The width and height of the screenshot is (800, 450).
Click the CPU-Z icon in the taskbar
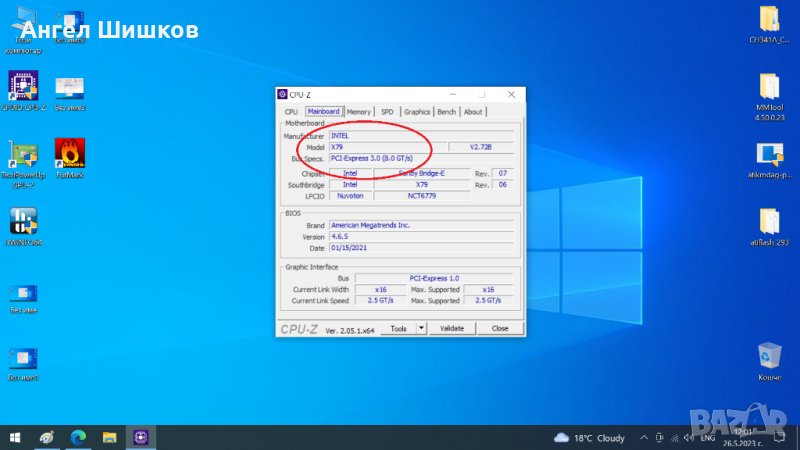click(141, 438)
